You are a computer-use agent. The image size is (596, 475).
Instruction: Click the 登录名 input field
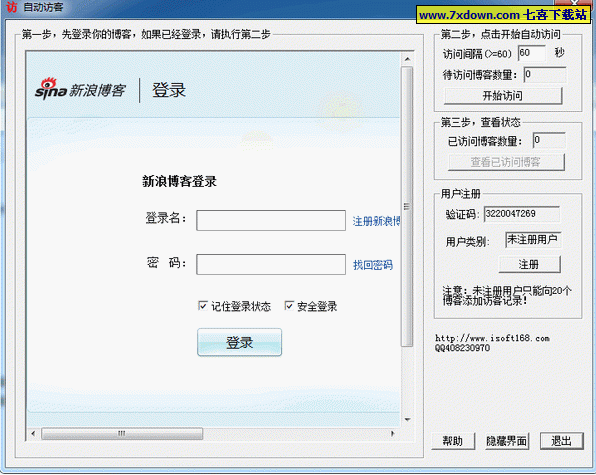pyautogui.click(x=271, y=220)
